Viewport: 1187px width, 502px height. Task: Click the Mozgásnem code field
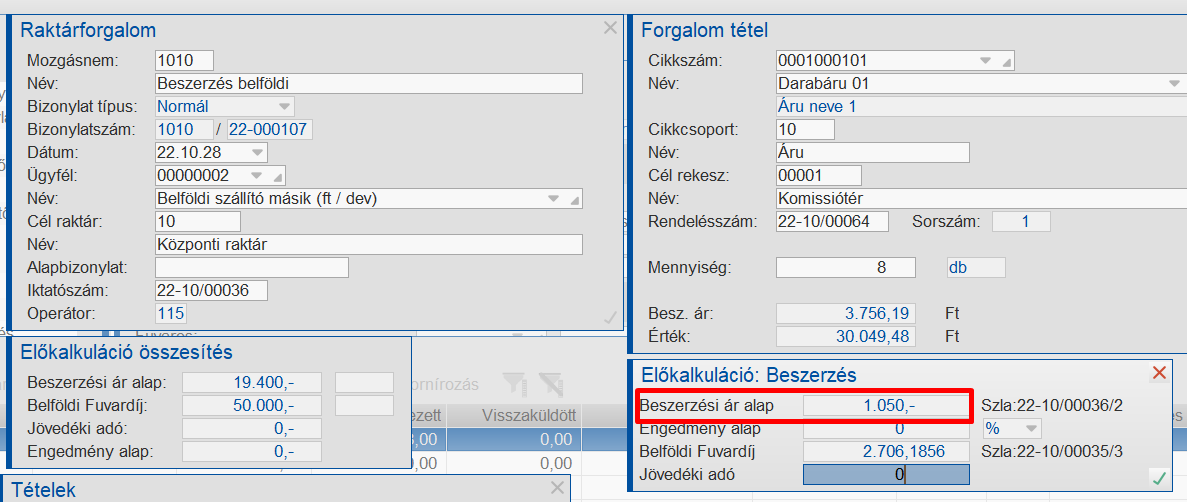click(x=185, y=60)
